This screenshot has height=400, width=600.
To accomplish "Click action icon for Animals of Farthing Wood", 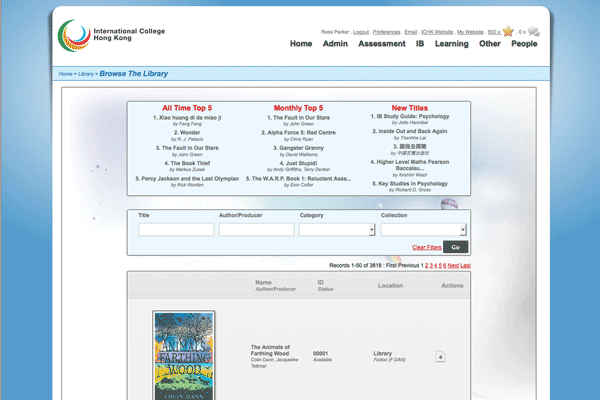I will (441, 356).
